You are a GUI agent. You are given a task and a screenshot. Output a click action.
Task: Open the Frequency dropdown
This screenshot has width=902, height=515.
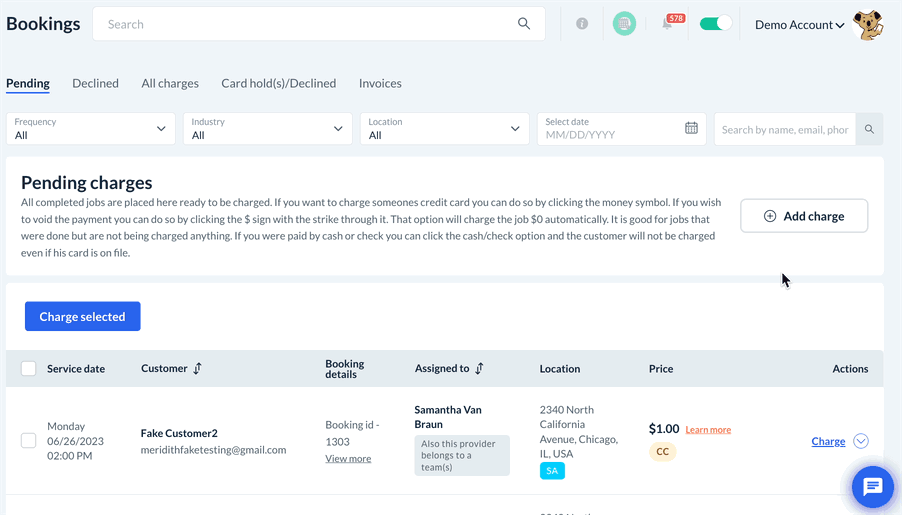pyautogui.click(x=91, y=129)
